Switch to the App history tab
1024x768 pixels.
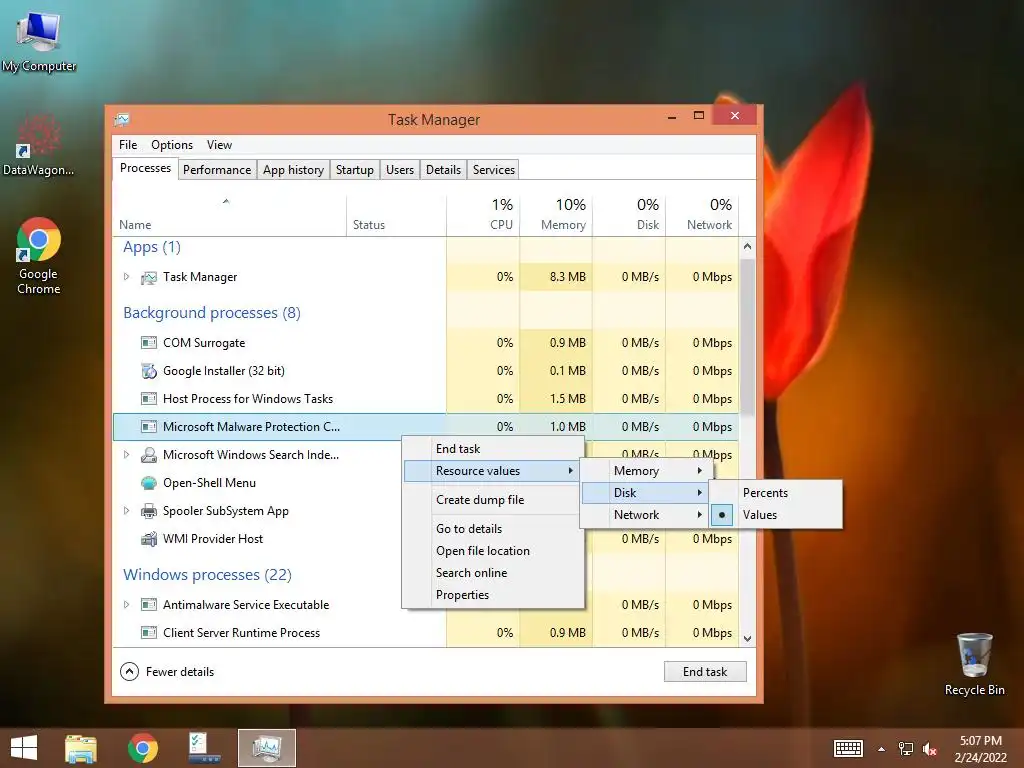tap(293, 170)
